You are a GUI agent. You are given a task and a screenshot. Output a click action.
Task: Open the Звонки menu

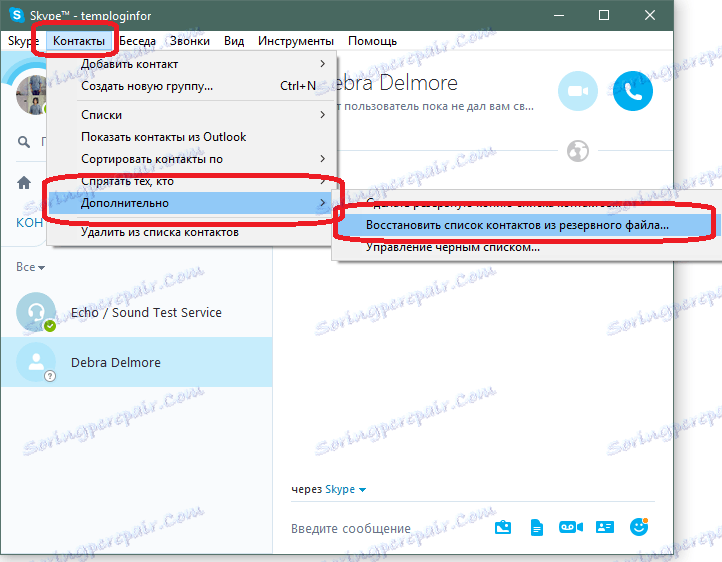pyautogui.click(x=190, y=41)
